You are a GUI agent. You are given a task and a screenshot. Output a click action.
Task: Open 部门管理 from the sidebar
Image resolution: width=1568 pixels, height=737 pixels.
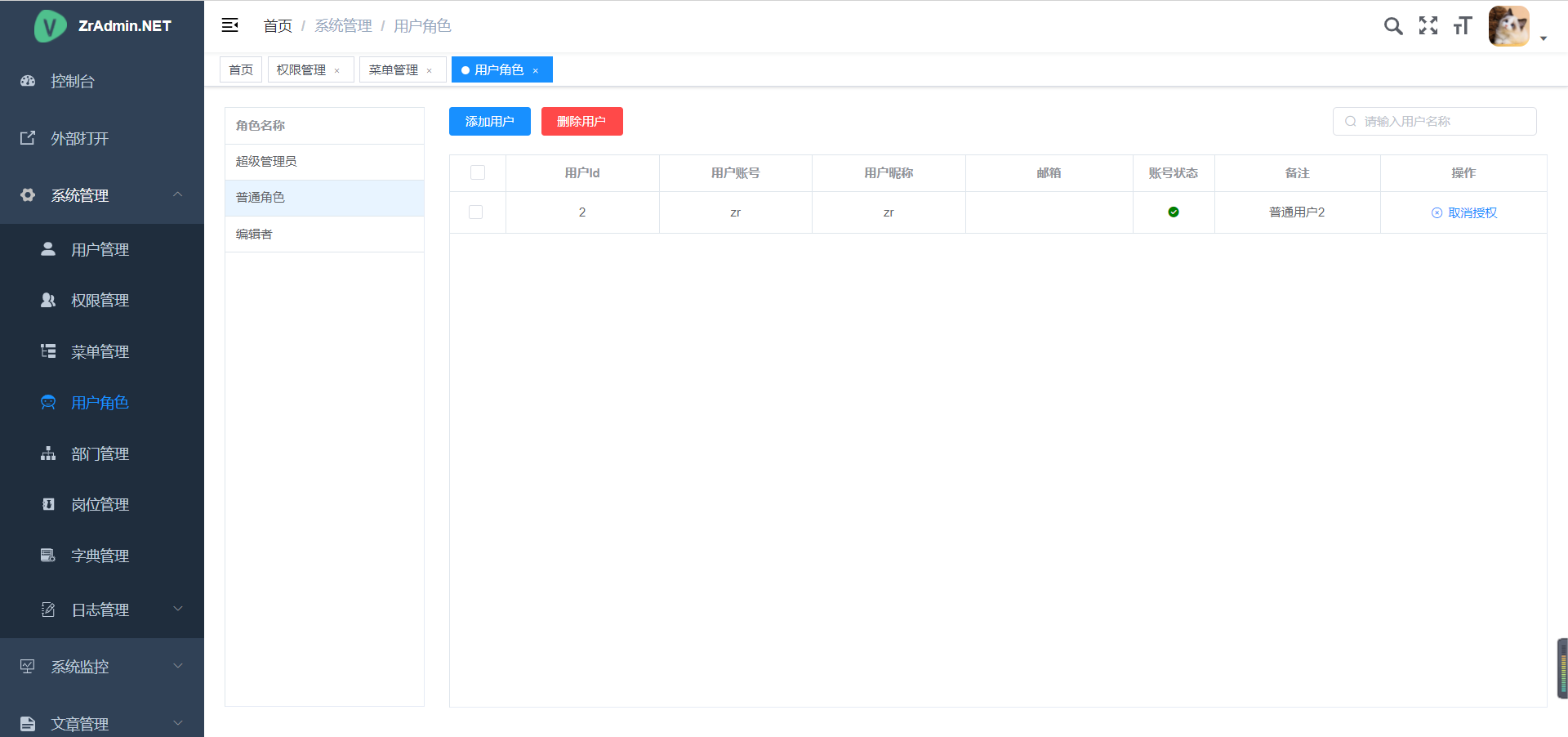(100, 453)
